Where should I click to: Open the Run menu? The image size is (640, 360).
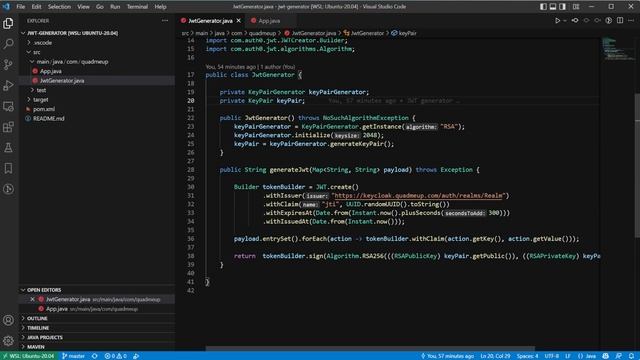(115, 7)
